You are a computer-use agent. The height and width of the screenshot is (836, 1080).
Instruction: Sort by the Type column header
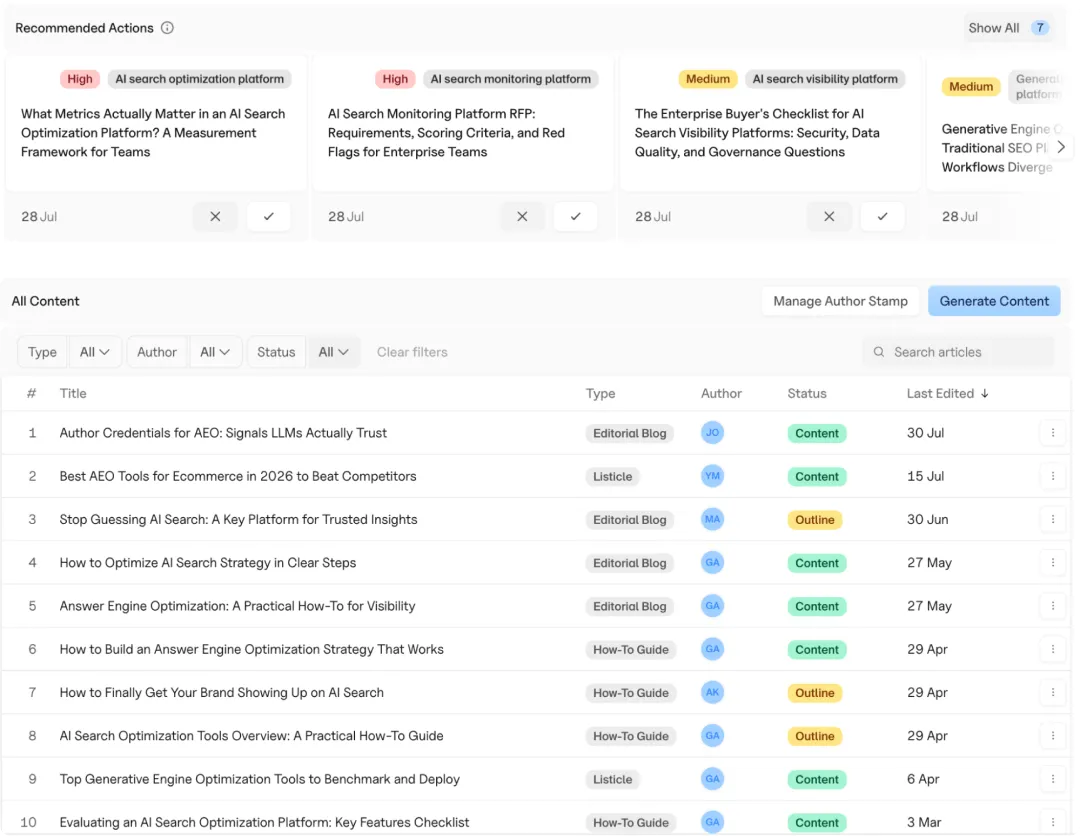pos(601,393)
